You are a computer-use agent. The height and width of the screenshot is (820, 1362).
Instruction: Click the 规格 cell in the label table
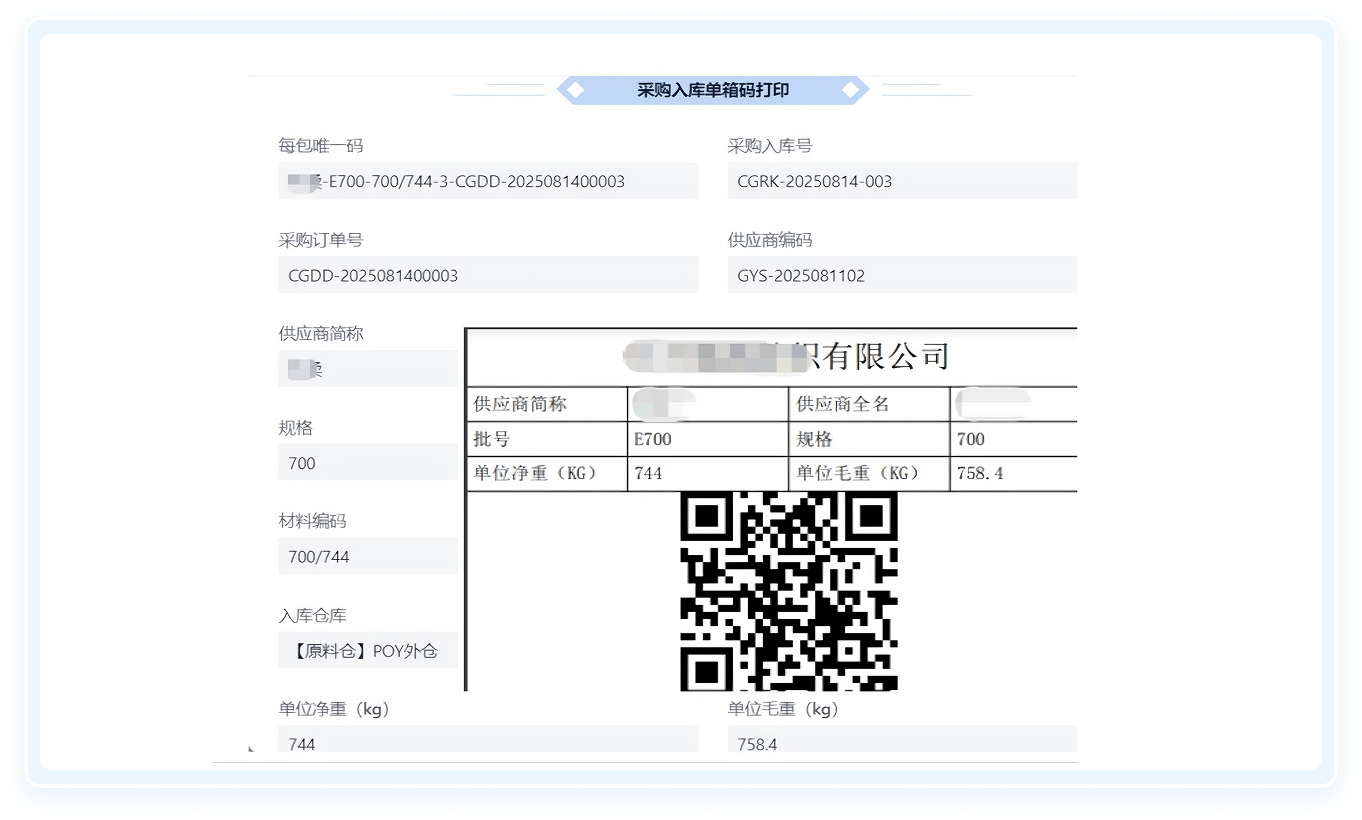tap(869, 439)
